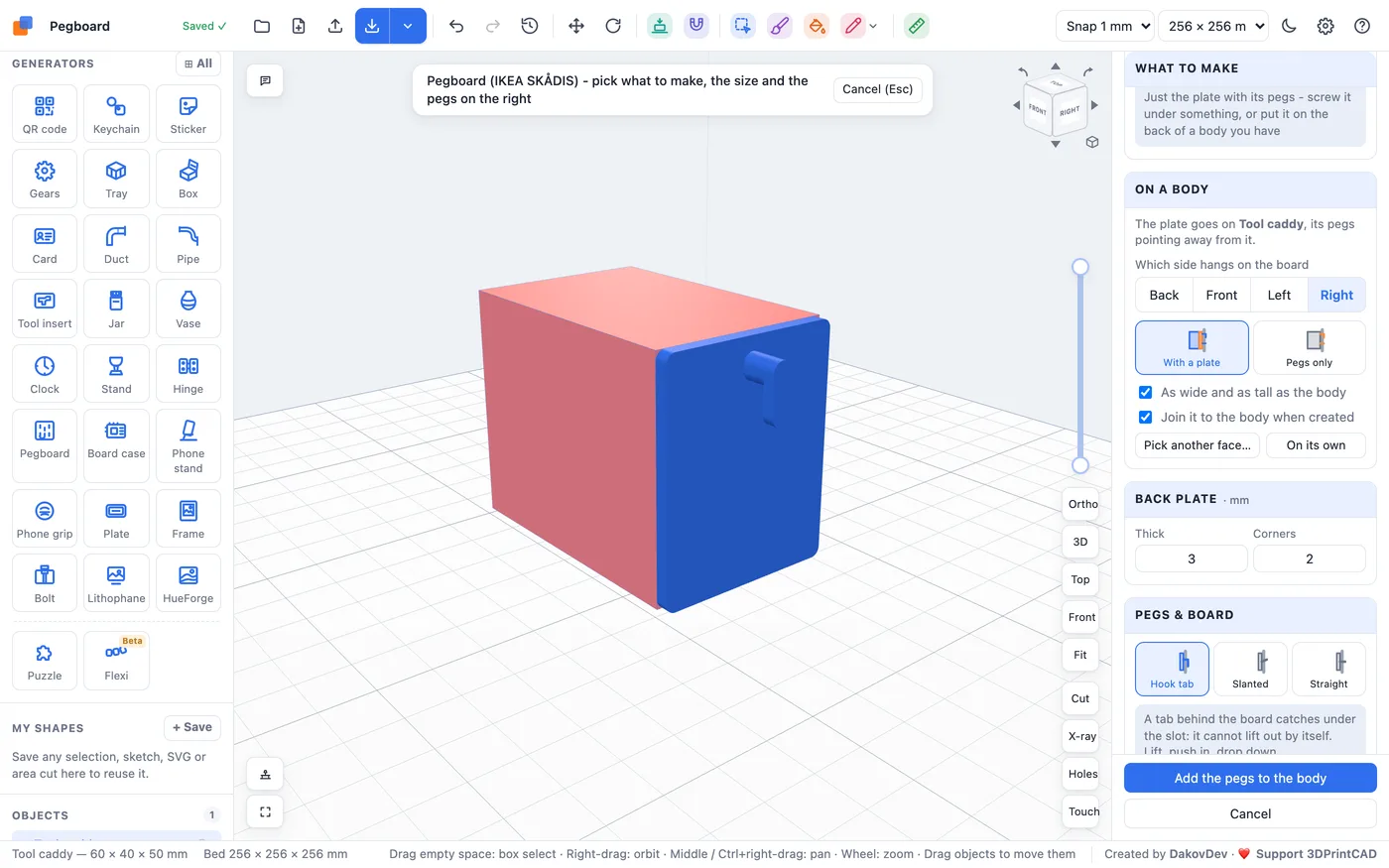Pick the Straight peg style
Image resolution: width=1389 pixels, height=868 pixels.
click(1328, 669)
